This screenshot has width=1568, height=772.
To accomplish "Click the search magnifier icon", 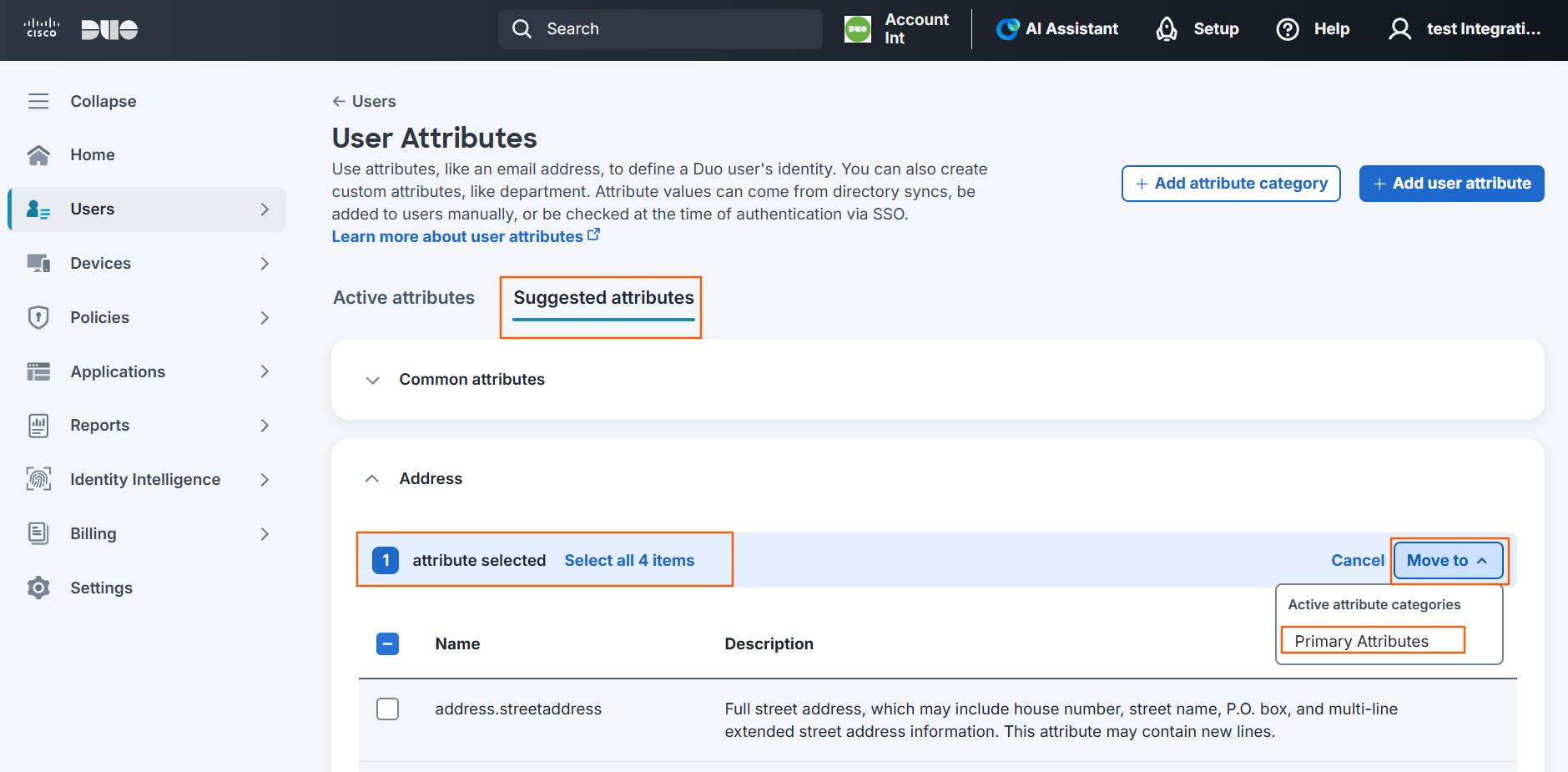I will (x=522, y=28).
